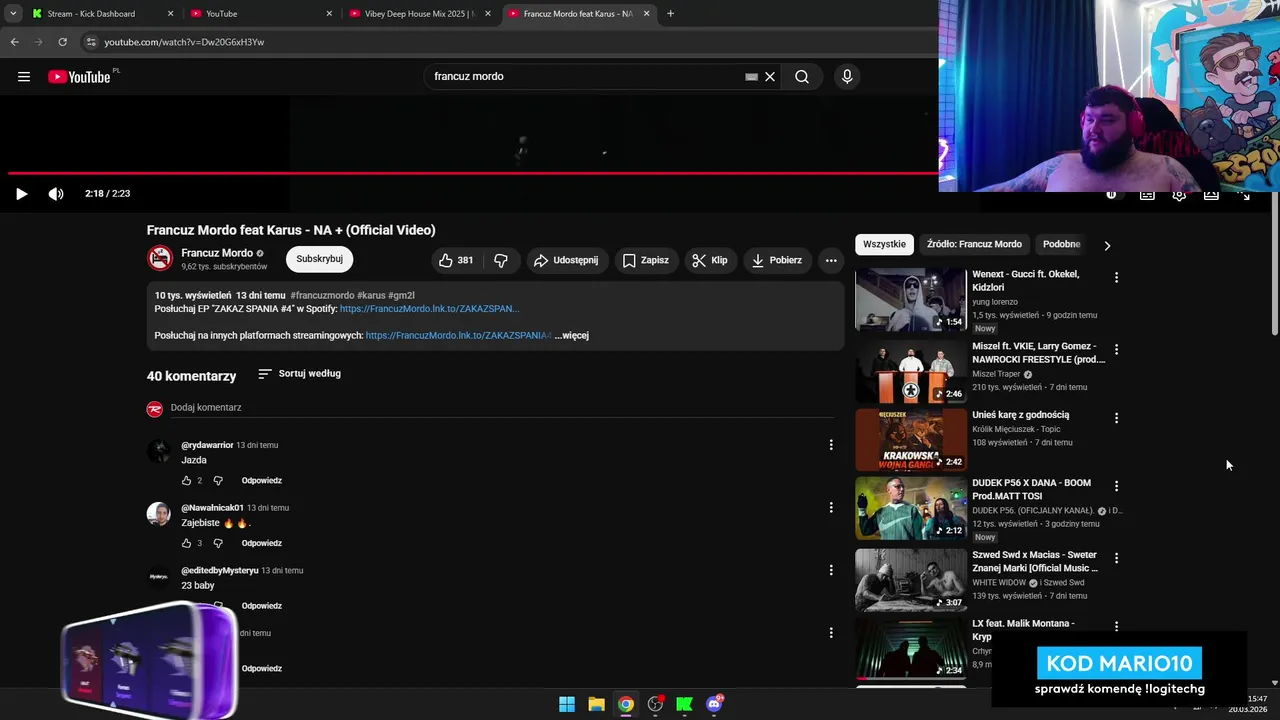The width and height of the screenshot is (1280, 720).
Task: Open options for Miszel NAWROCKI FREESTYLE video
Action: pos(1116,350)
